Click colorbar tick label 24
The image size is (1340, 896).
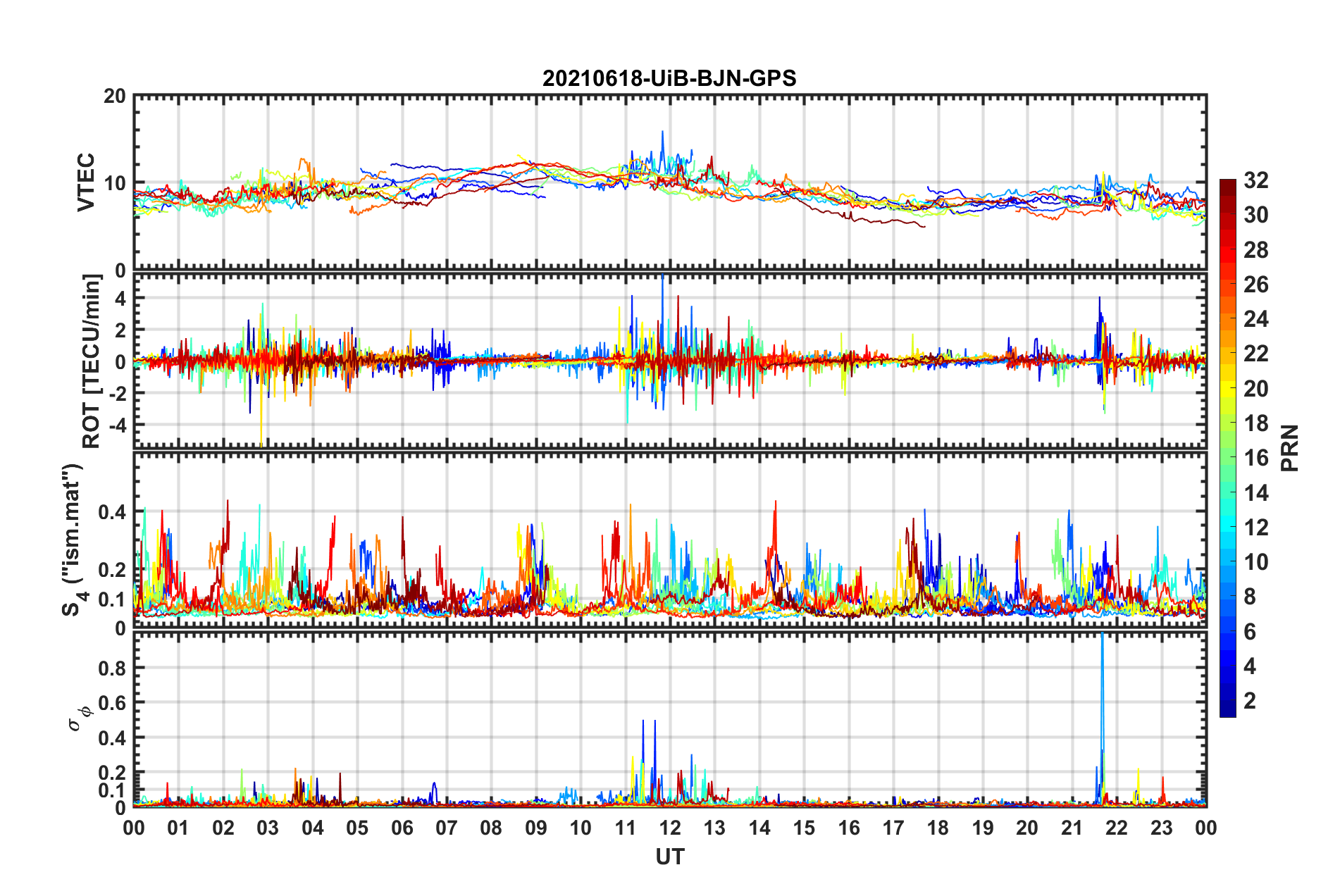point(1255,319)
